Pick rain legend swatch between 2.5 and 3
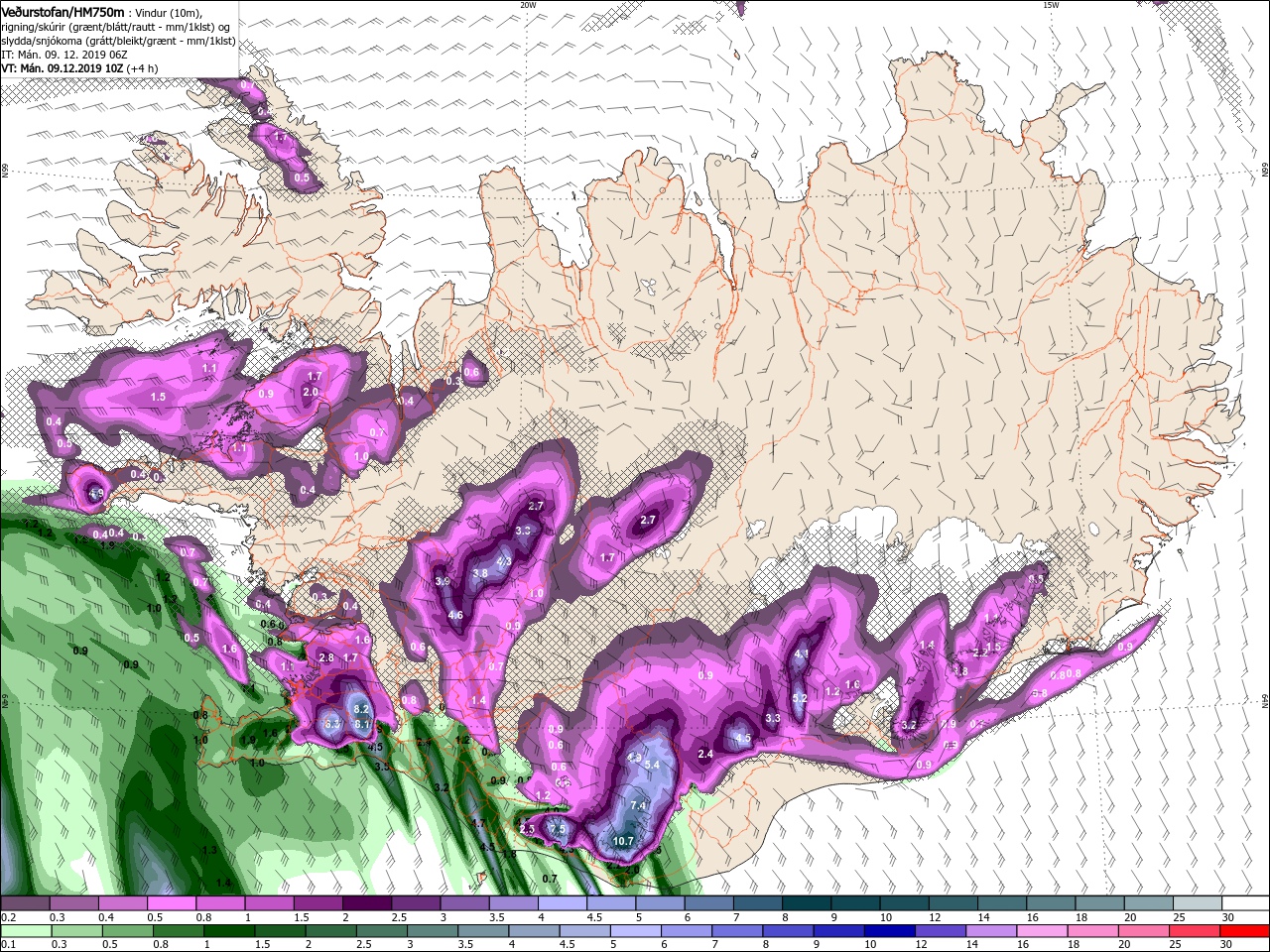 click(x=381, y=931)
